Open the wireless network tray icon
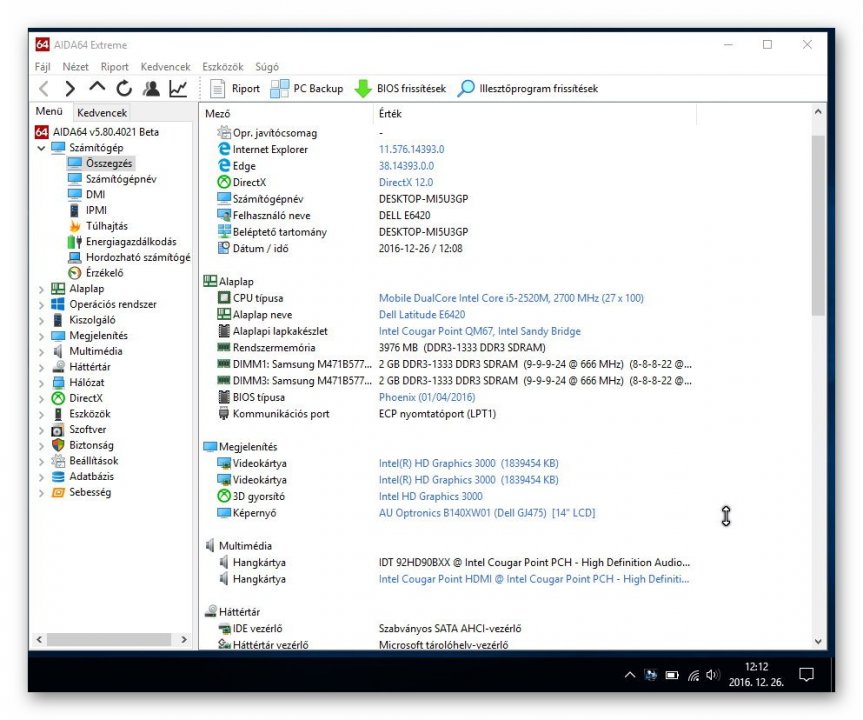Screen dimensions: 863x720 pyautogui.click(x=693, y=675)
